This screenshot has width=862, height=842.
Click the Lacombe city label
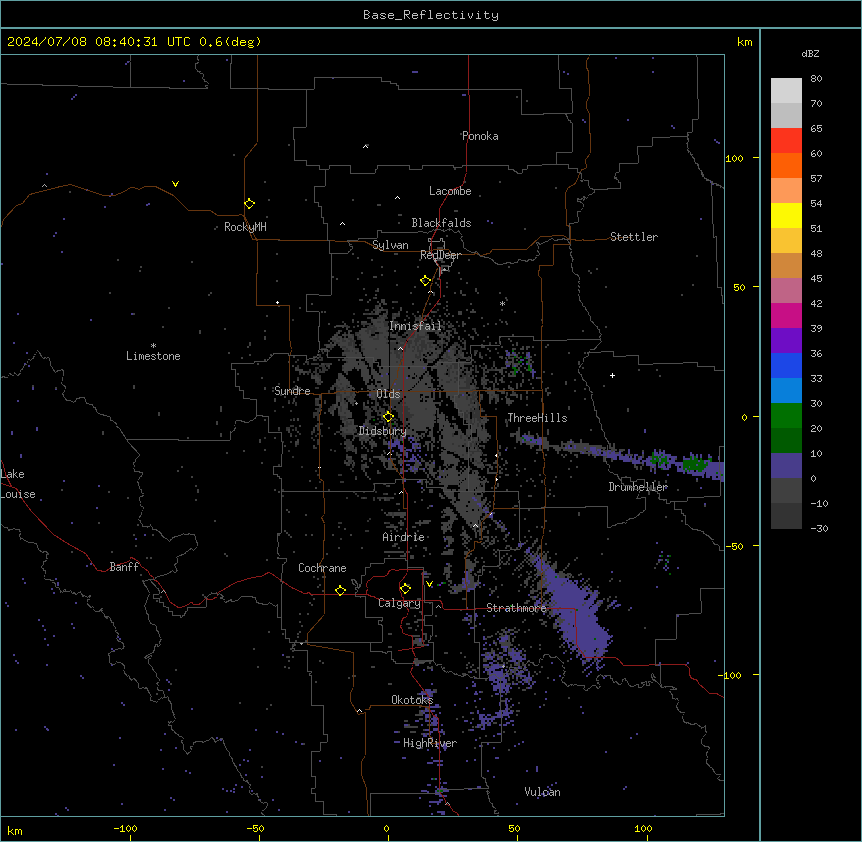click(450, 191)
